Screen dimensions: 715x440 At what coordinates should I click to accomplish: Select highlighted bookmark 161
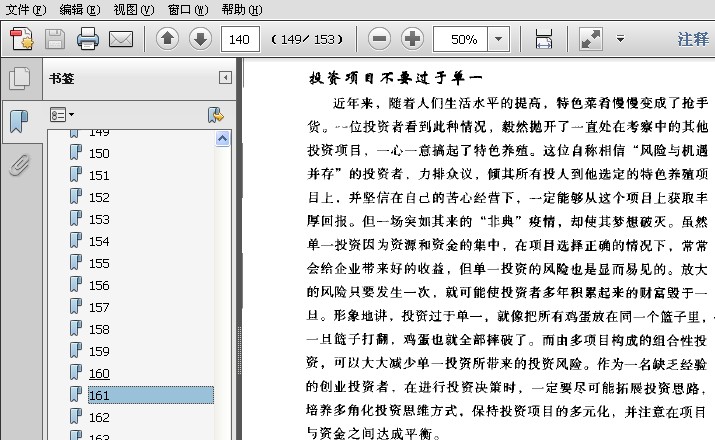point(150,395)
